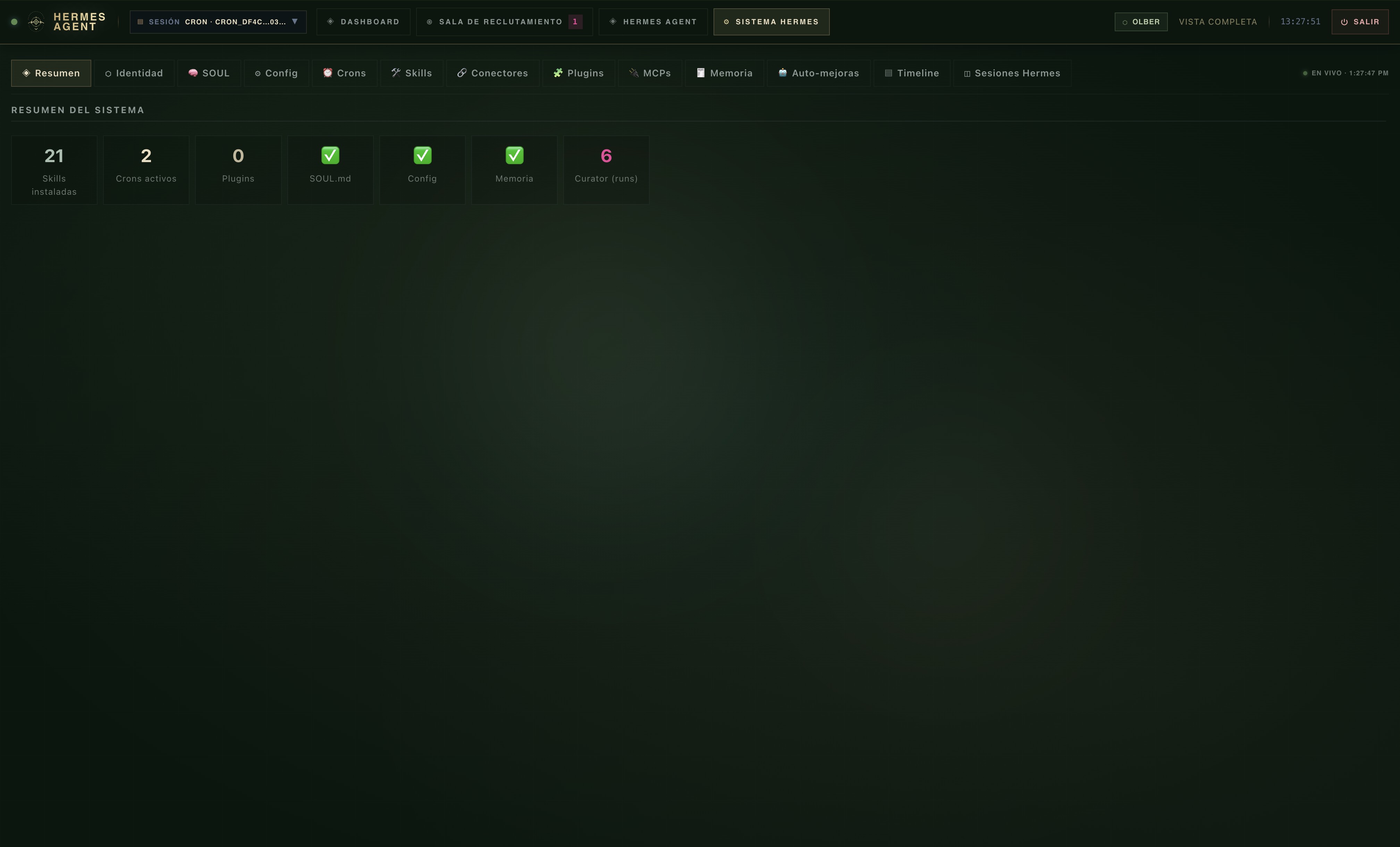Viewport: 1400px width, 847px height.
Task: Switch to the Timeline tab
Action: pos(911,73)
